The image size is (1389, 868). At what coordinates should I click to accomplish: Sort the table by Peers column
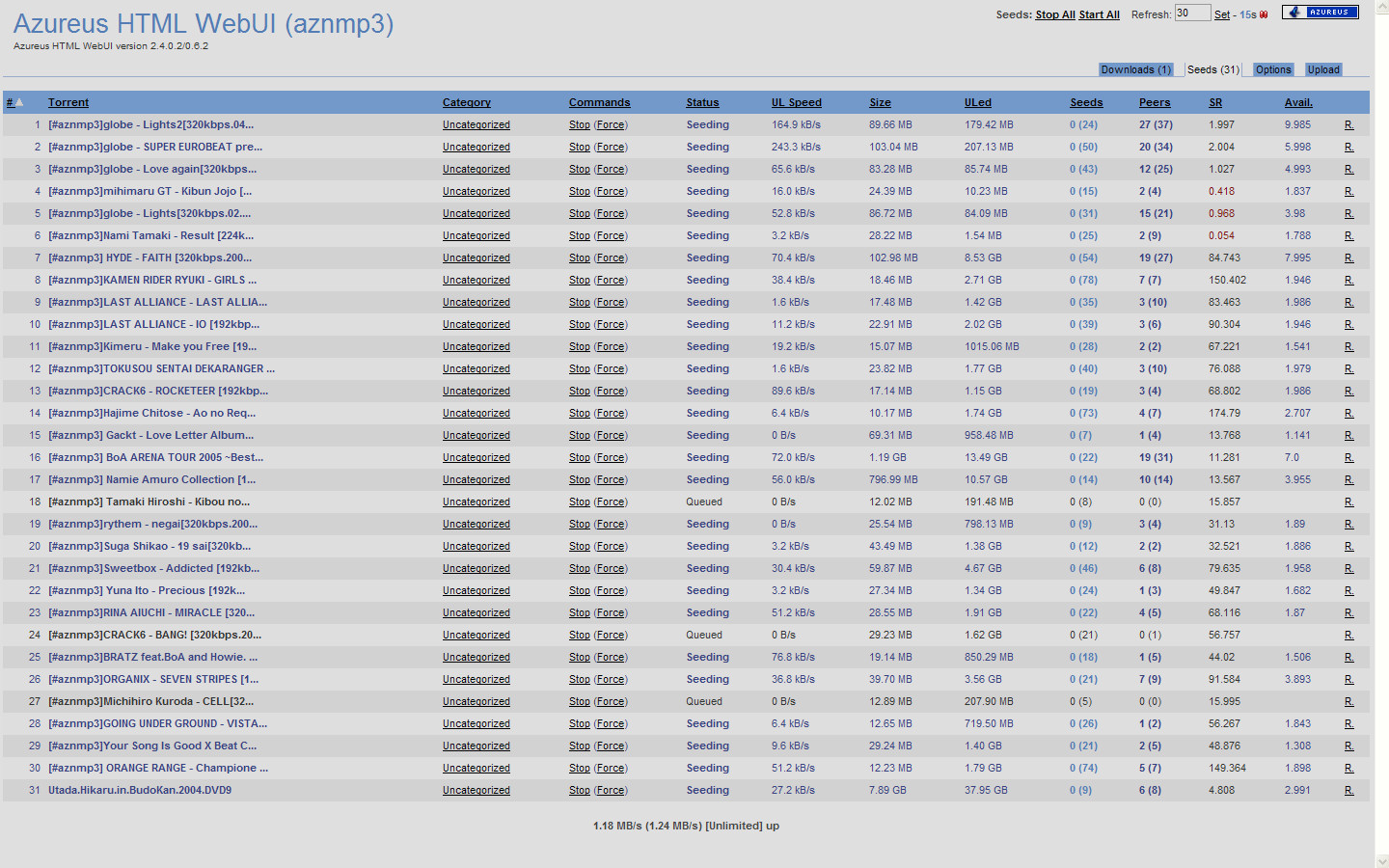[x=1154, y=102]
